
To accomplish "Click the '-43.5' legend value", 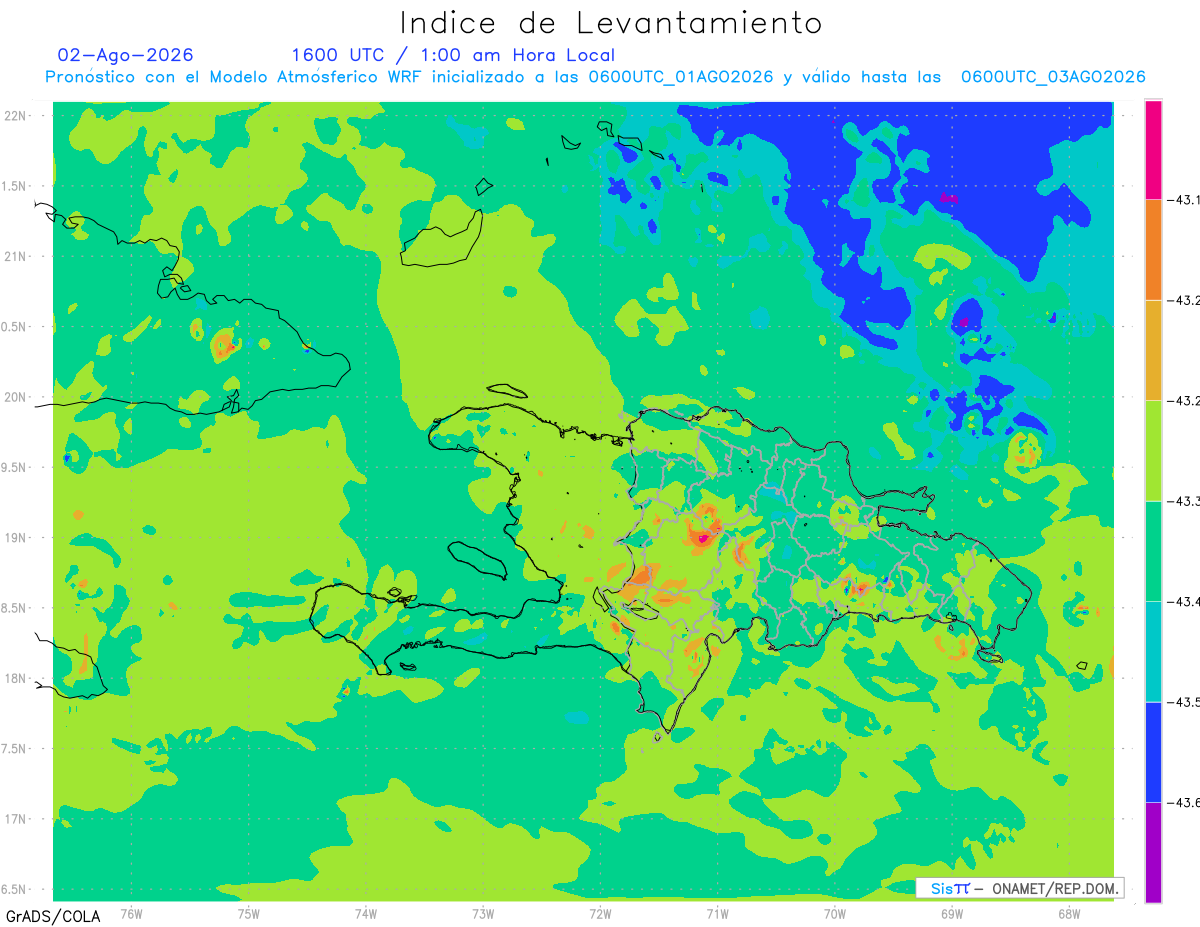I will coord(1186,702).
